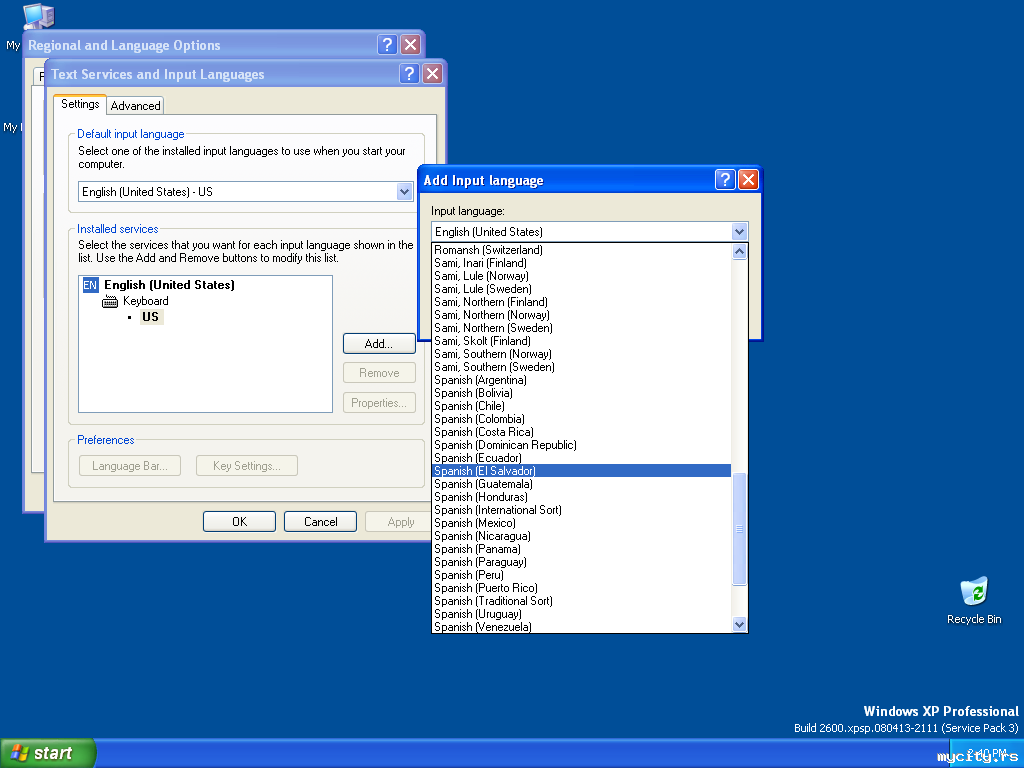1024x768 pixels.
Task: Choose Sami, Northern (Norway)
Action: click(x=581, y=315)
